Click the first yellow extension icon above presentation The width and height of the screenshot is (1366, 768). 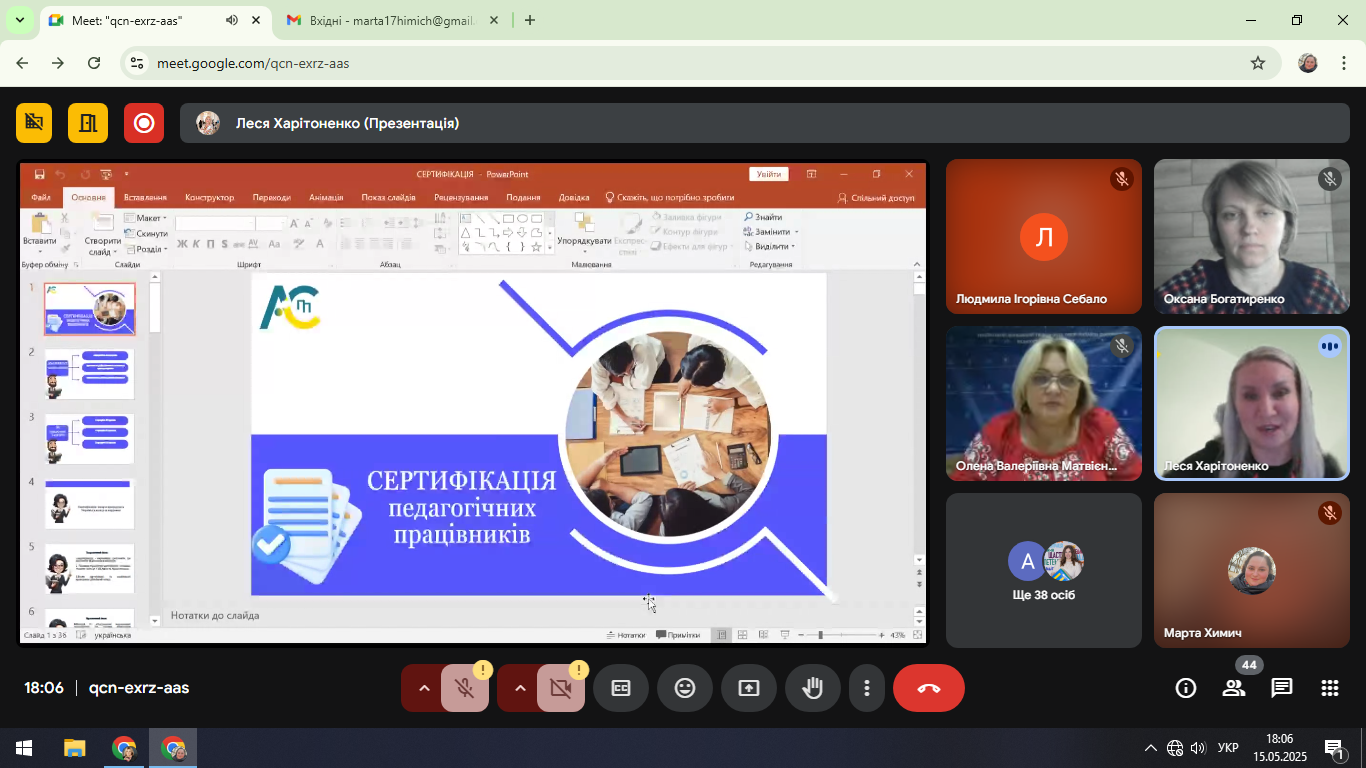click(x=34, y=123)
